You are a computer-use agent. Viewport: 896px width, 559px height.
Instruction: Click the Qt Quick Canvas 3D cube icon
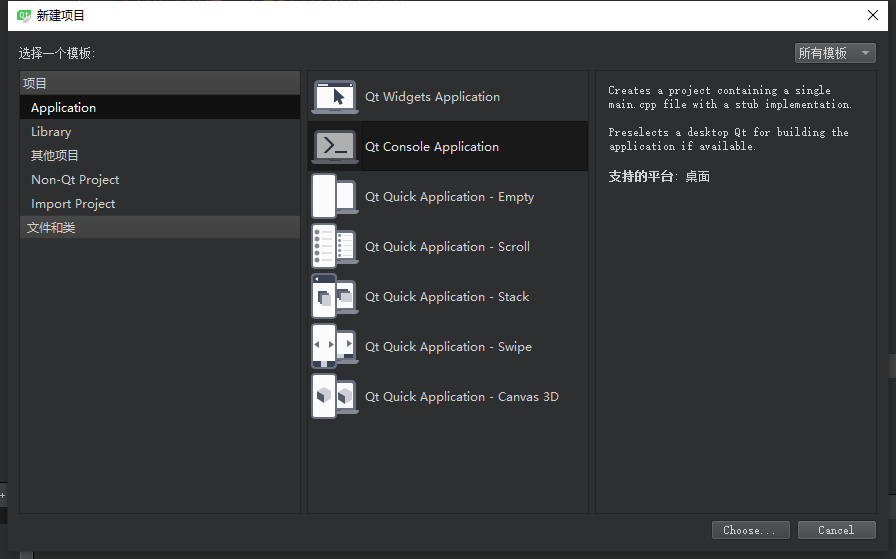(335, 396)
